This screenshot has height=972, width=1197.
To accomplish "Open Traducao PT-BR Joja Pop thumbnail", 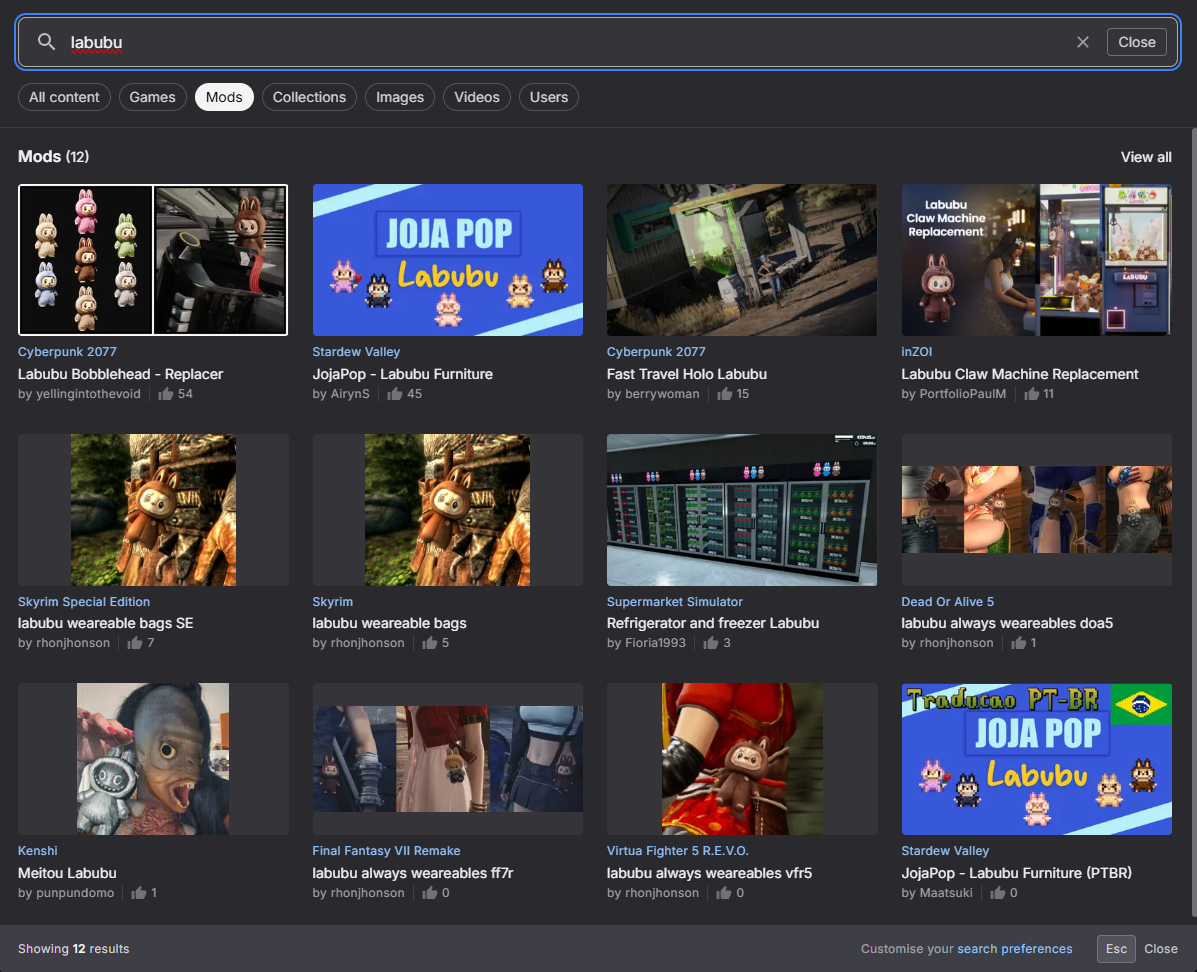I will click(1037, 759).
